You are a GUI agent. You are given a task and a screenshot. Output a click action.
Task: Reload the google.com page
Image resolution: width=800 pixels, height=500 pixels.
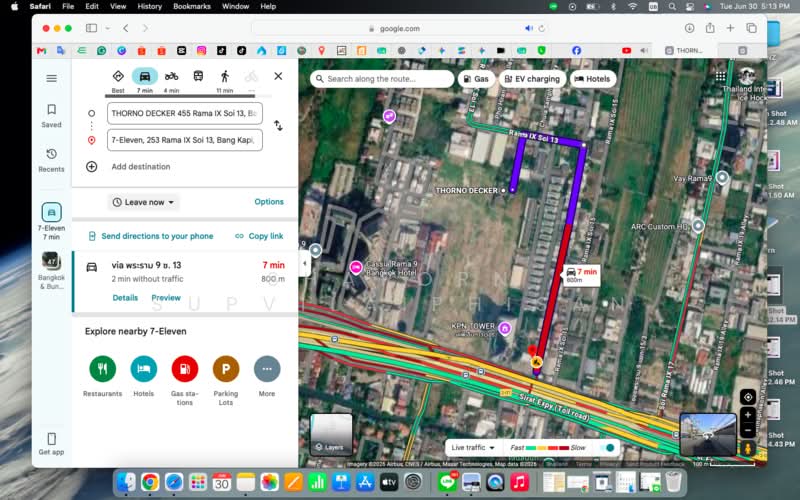point(542,29)
